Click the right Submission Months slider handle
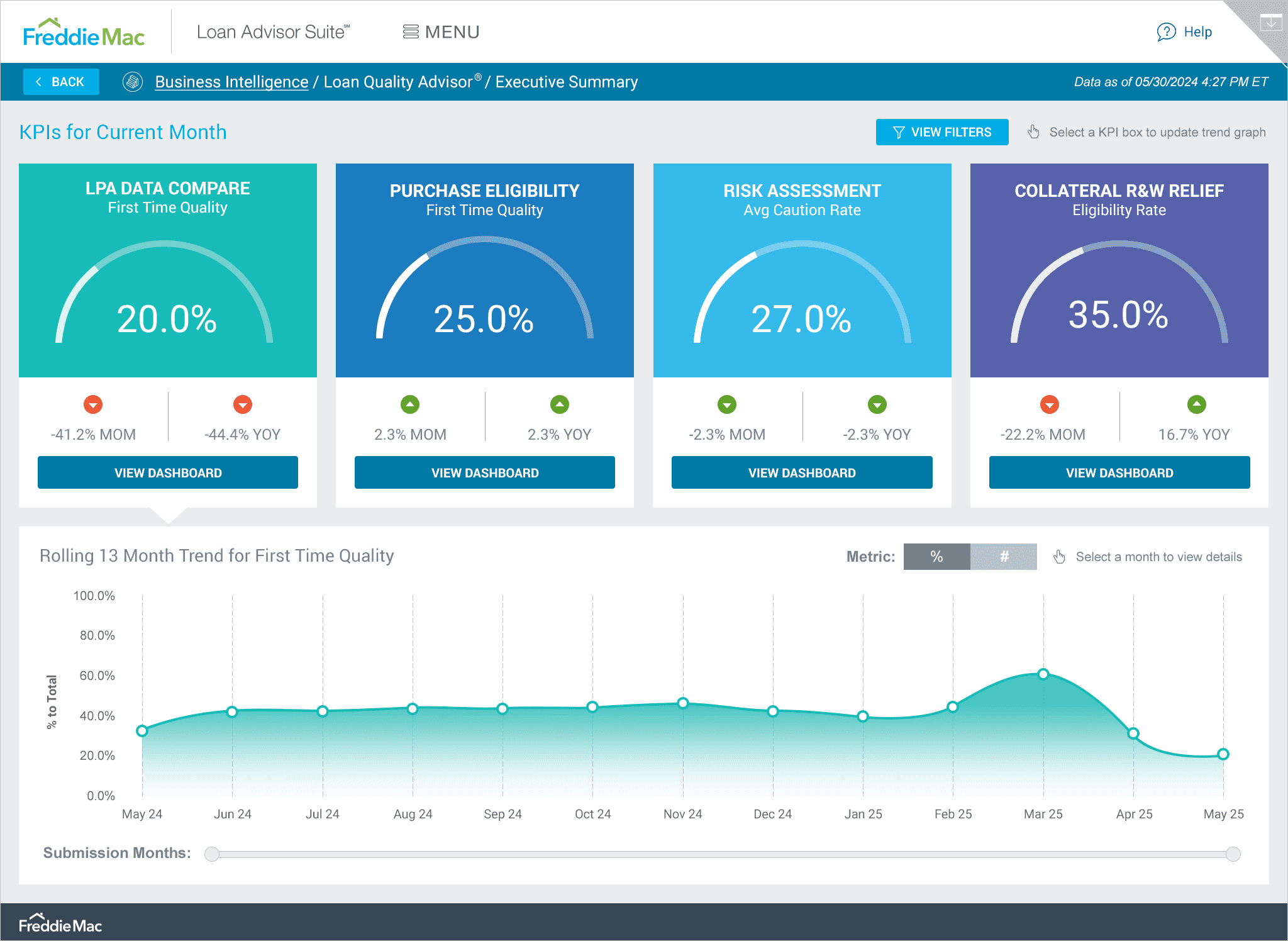 (1233, 854)
